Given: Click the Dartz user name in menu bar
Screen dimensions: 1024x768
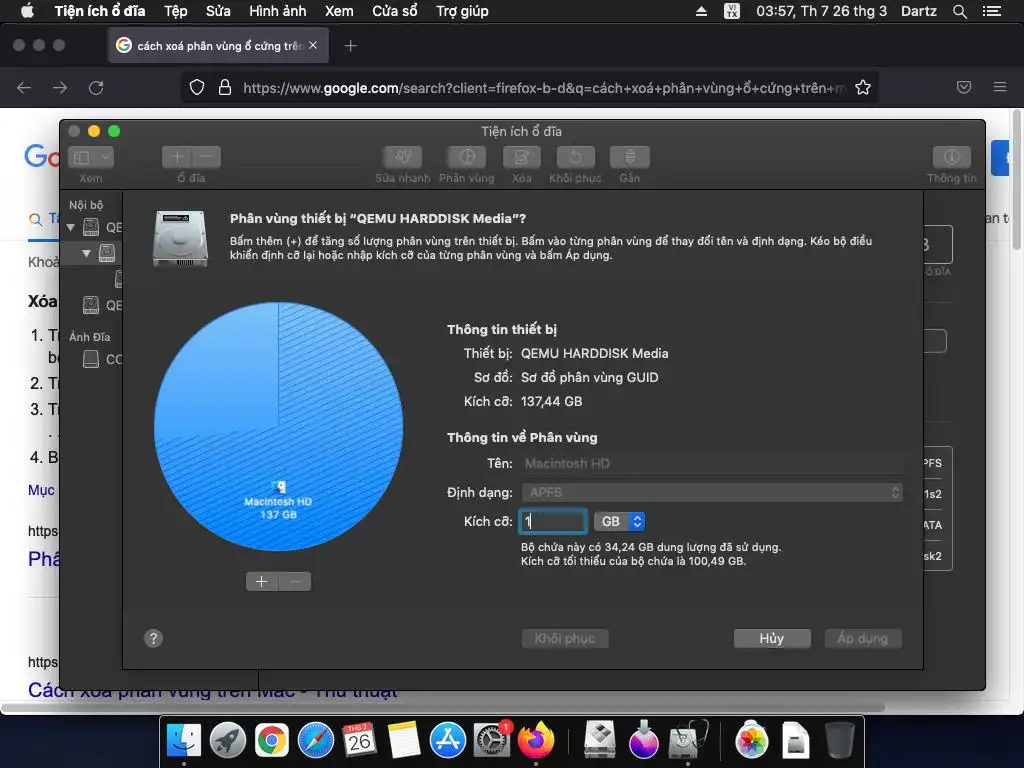Looking at the screenshot, I should 918,11.
